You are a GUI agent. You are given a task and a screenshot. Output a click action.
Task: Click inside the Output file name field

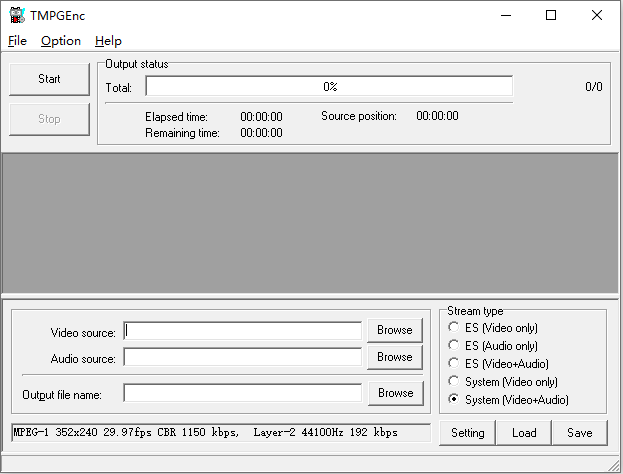pos(242,393)
